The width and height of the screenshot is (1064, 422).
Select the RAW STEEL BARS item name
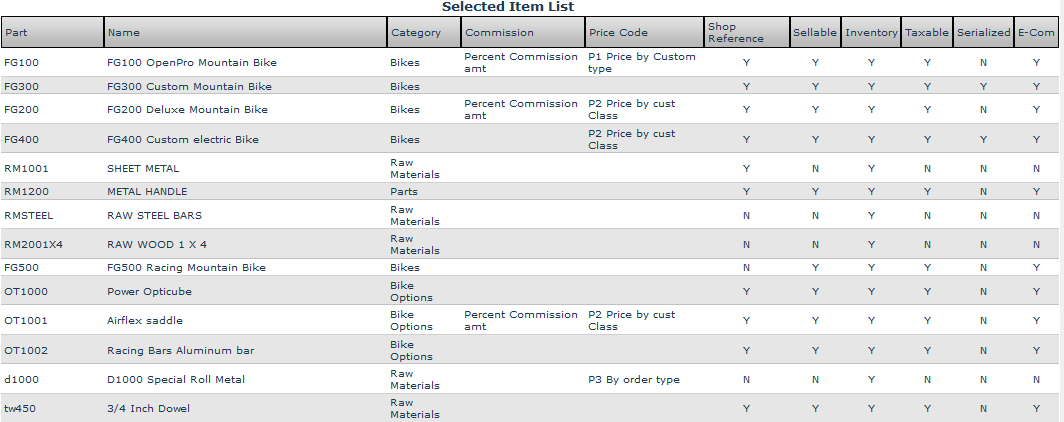(154, 216)
